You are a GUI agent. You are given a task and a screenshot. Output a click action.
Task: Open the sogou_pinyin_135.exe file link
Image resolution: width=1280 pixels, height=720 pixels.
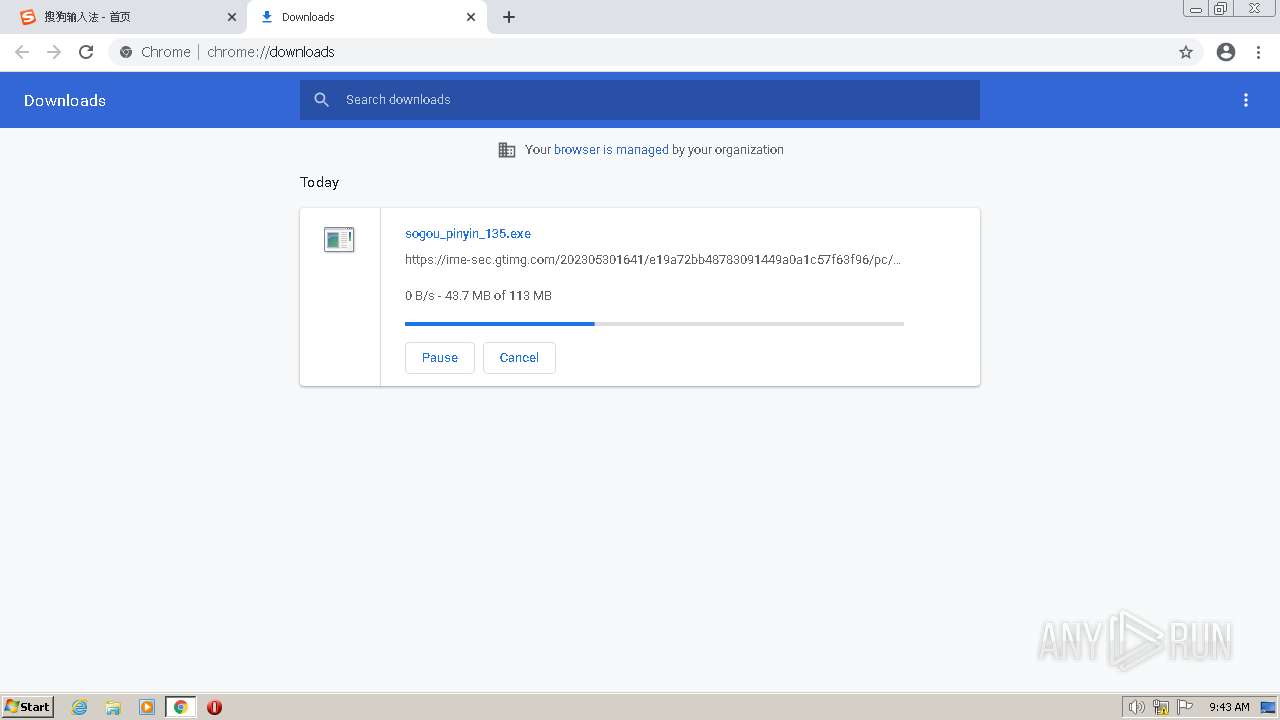pos(468,233)
